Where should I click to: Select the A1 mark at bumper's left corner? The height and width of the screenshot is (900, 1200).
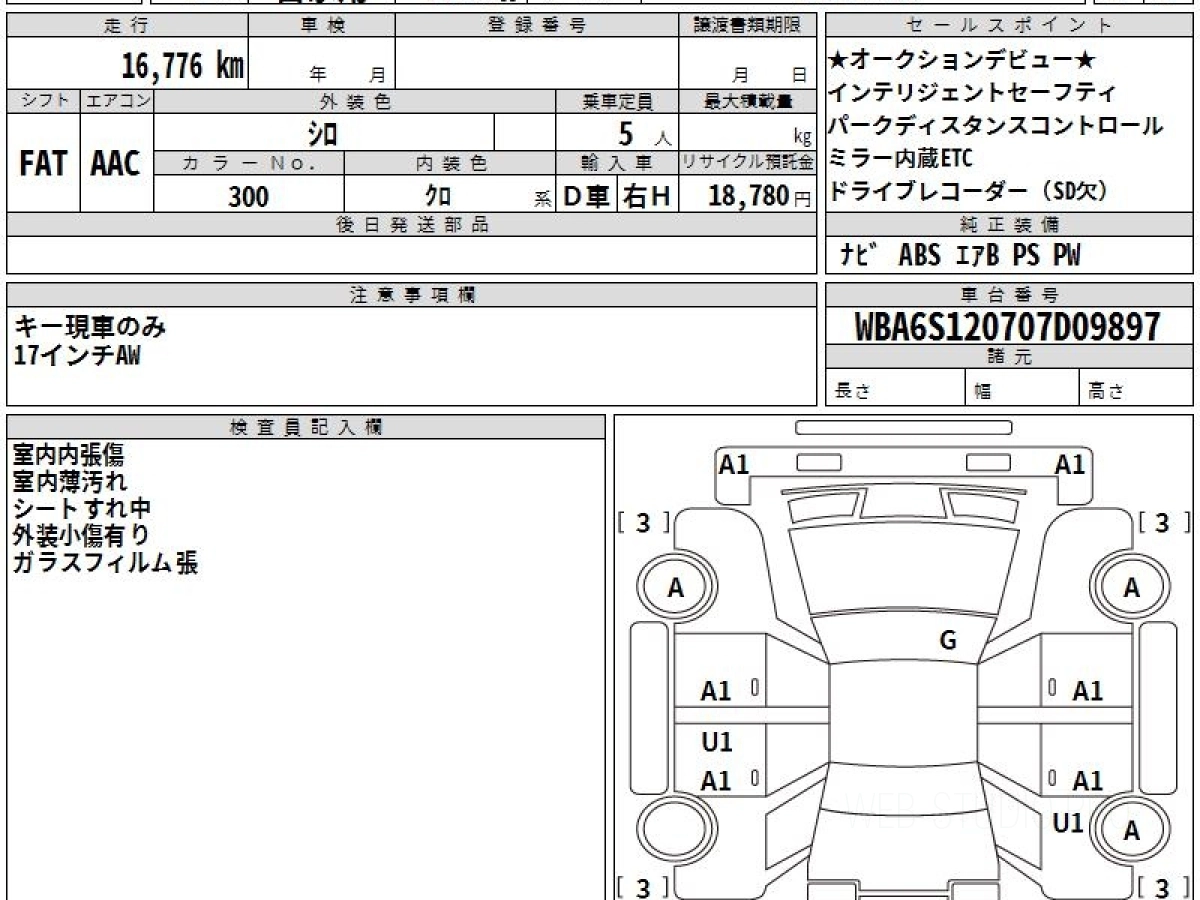(734, 464)
